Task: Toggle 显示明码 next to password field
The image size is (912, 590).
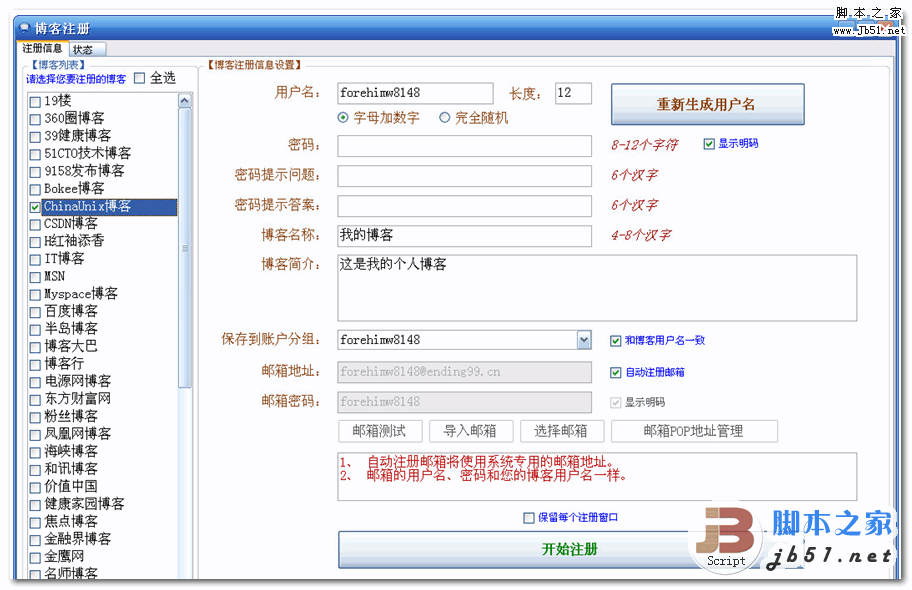Action: [708, 144]
